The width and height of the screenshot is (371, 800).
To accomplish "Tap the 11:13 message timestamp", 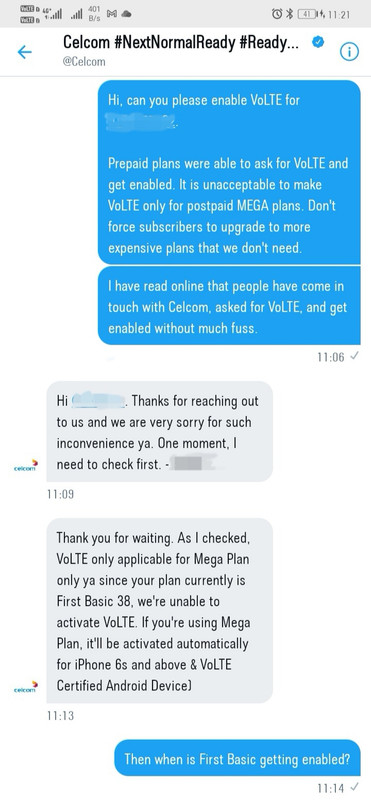I will tap(60, 716).
